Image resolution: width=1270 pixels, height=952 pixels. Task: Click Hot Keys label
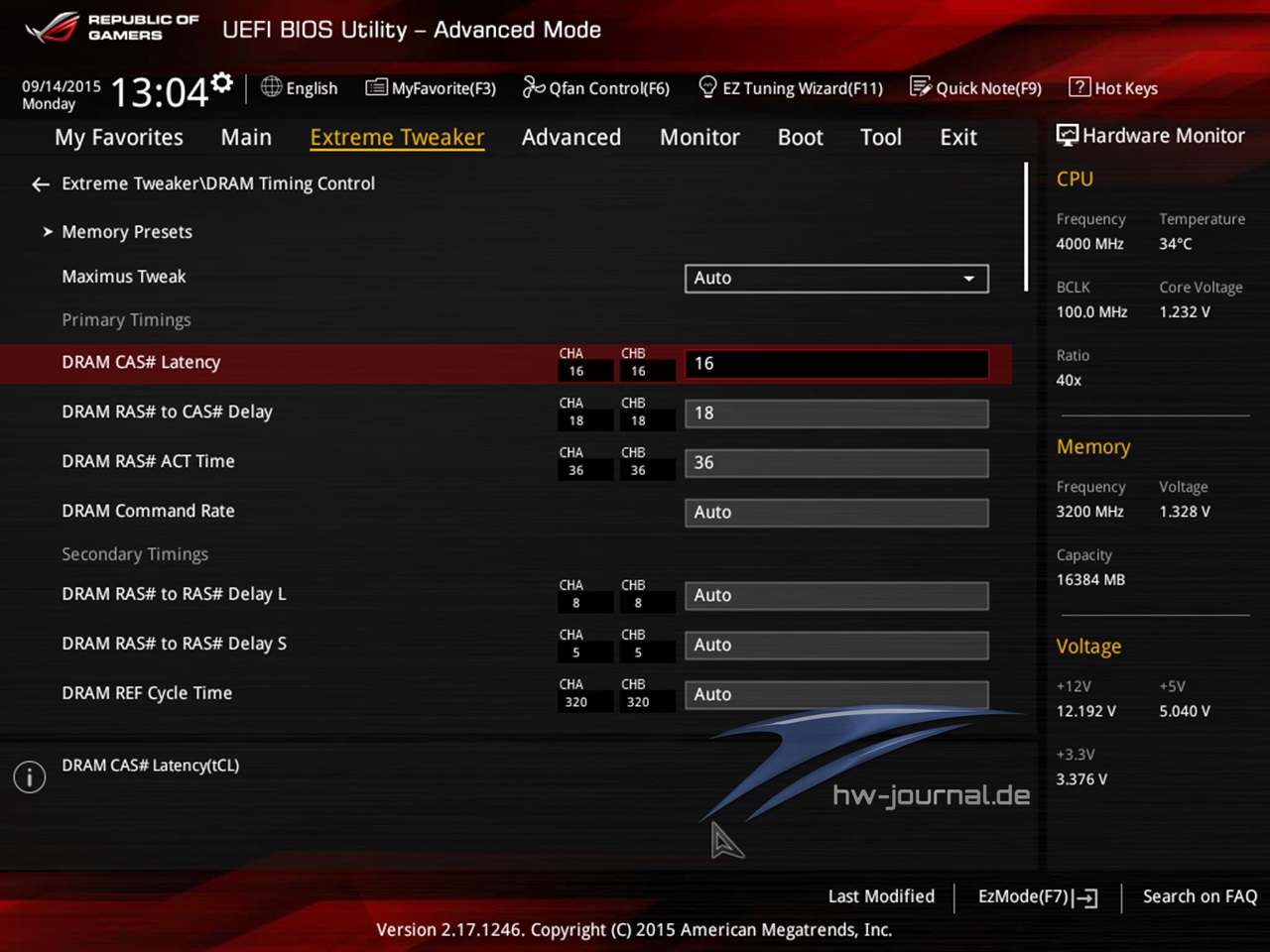(x=1126, y=88)
